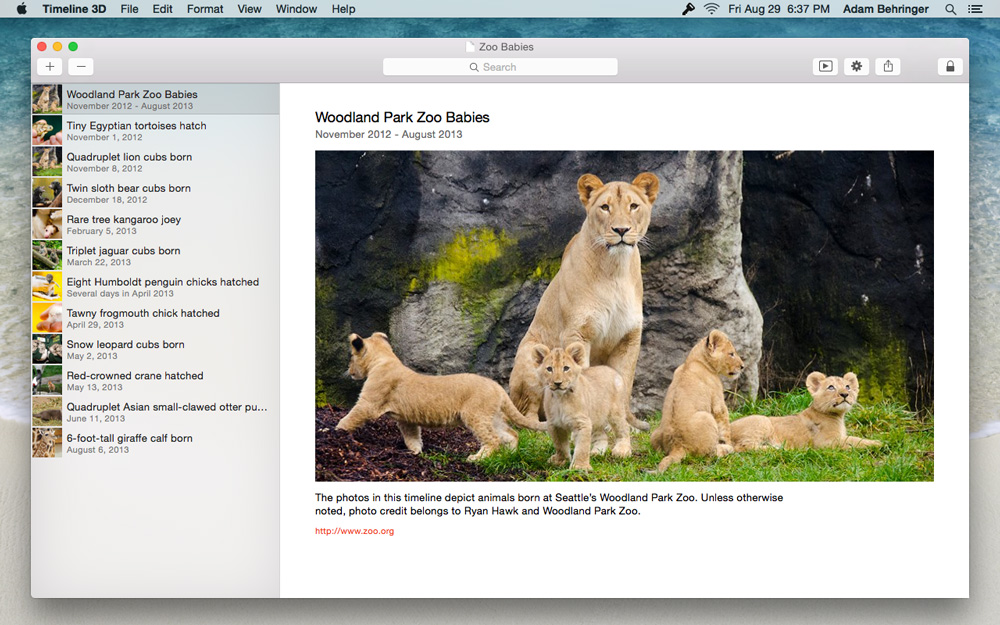Click the date and time in menu bar

(779, 9)
